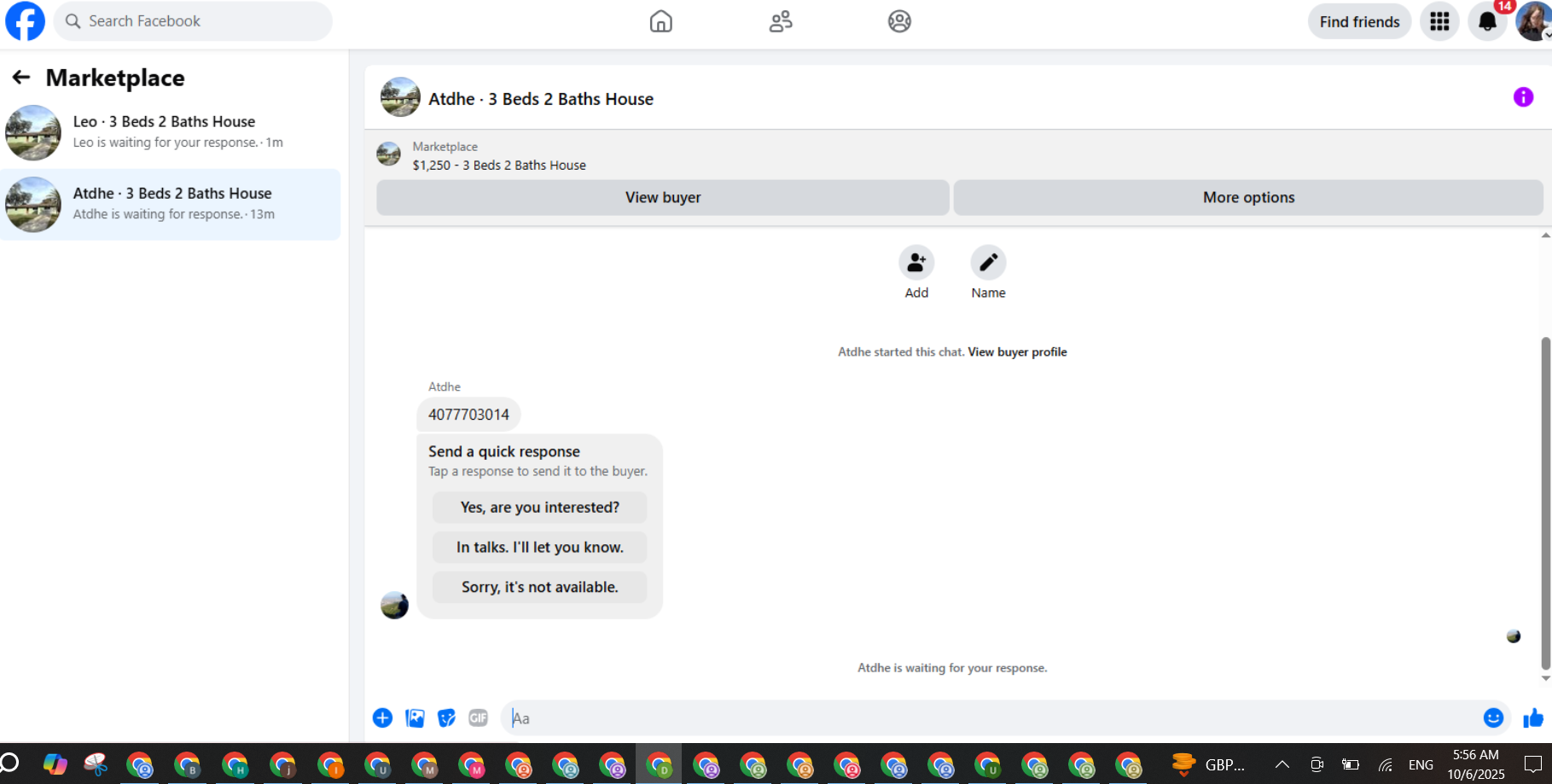Open More options for this listing
Viewport: 1552px width, 784px height.
pyautogui.click(x=1248, y=197)
